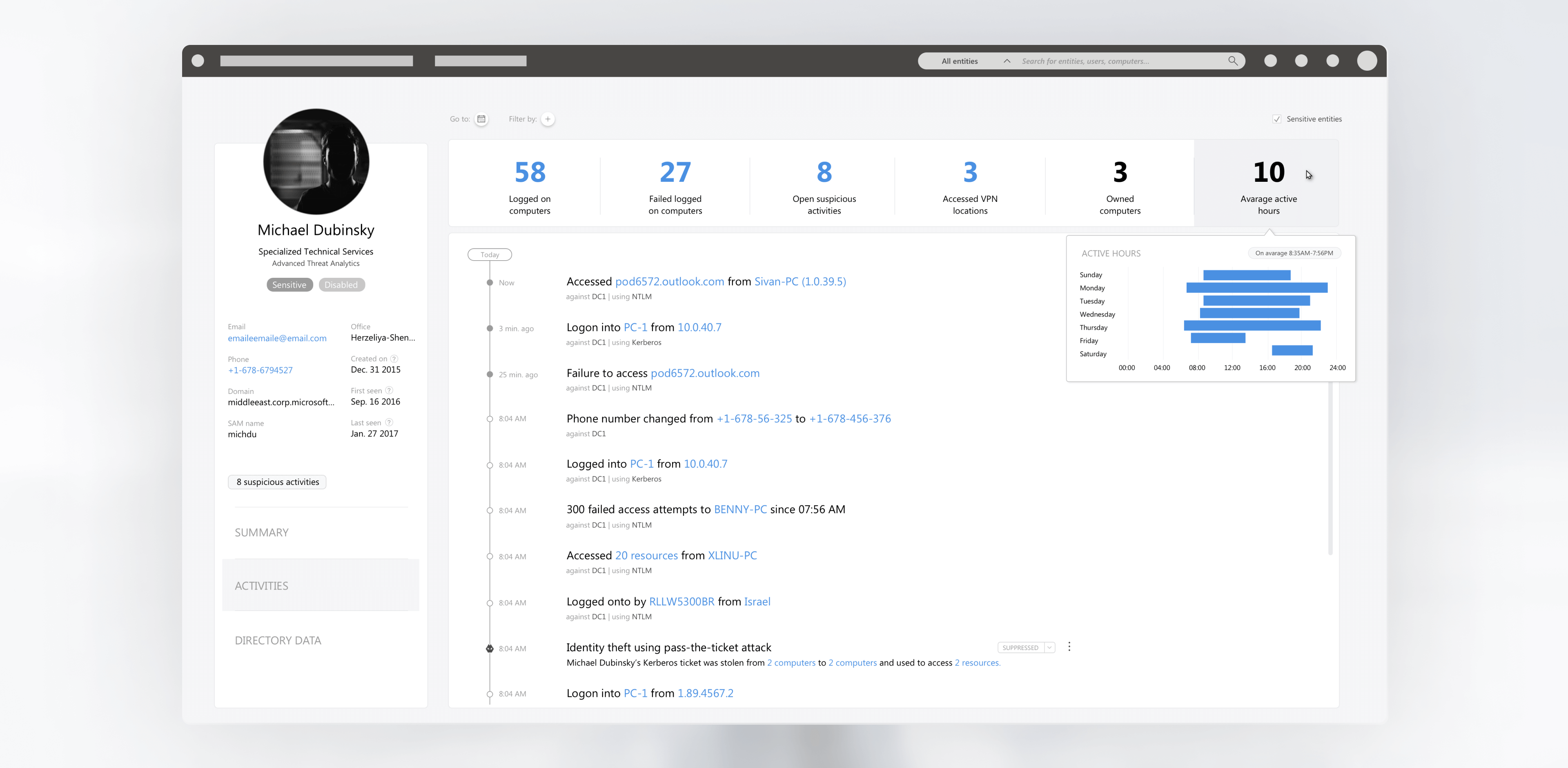Open the three-dot options menu on the suppressed alert

pyautogui.click(x=1069, y=647)
